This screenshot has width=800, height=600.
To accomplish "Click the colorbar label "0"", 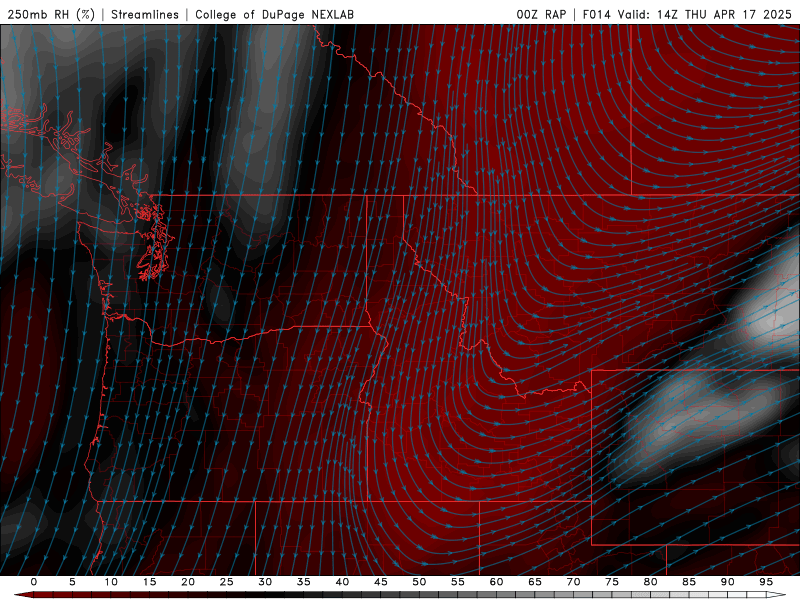I will [x=34, y=582].
